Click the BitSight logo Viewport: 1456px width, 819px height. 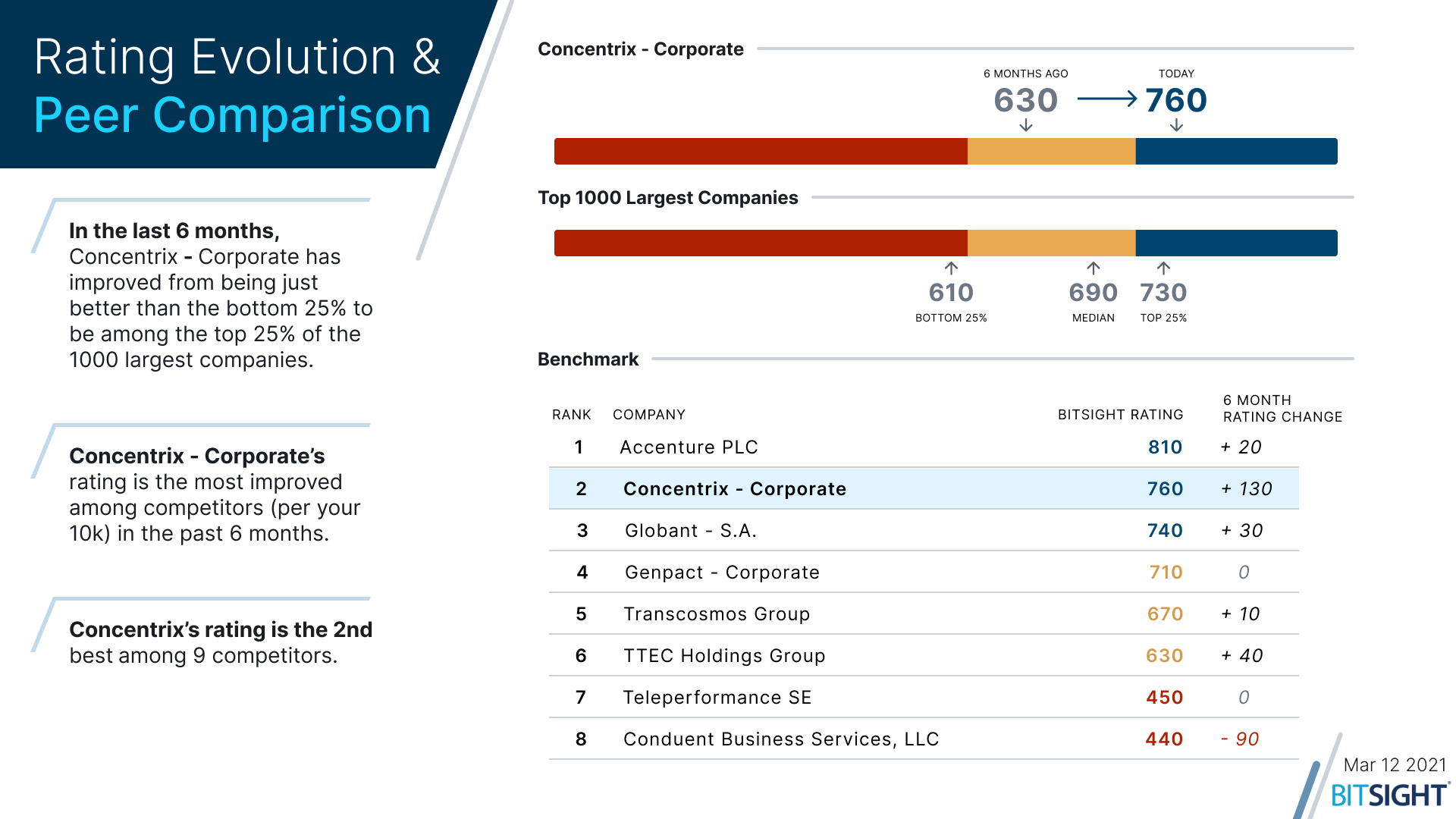(x=1389, y=795)
